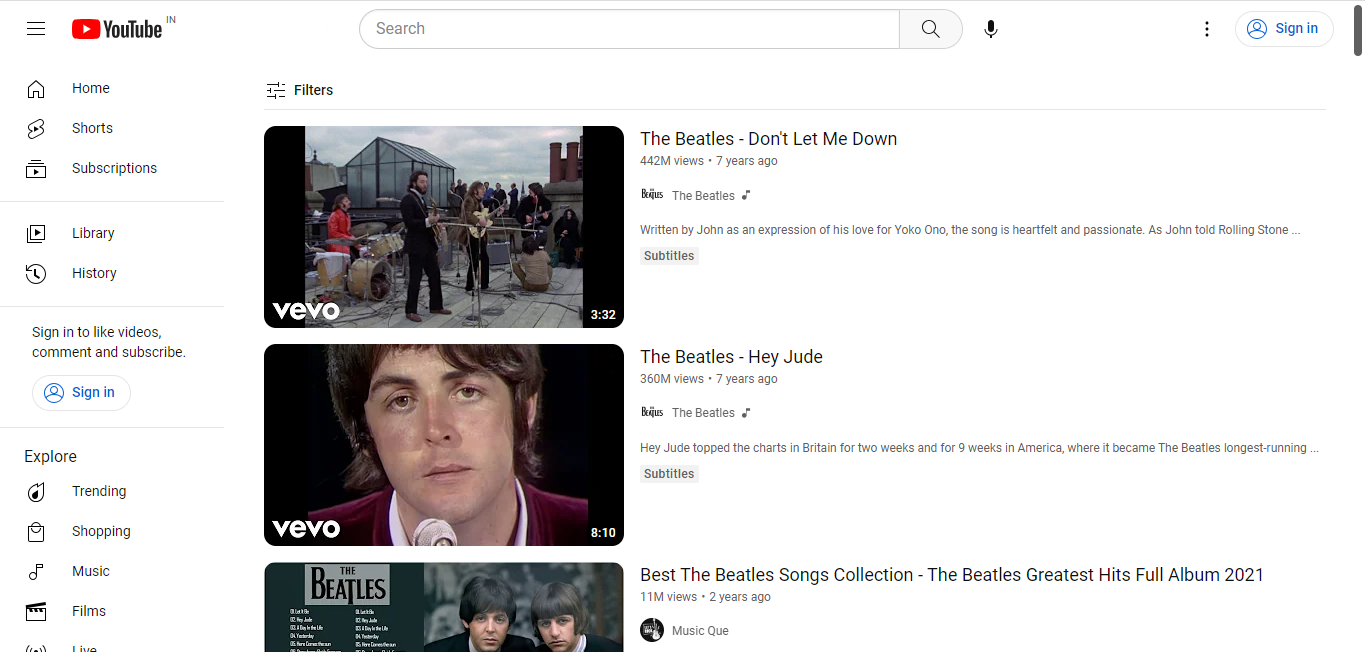Open watch History in the sidebar

pyautogui.click(x=94, y=273)
